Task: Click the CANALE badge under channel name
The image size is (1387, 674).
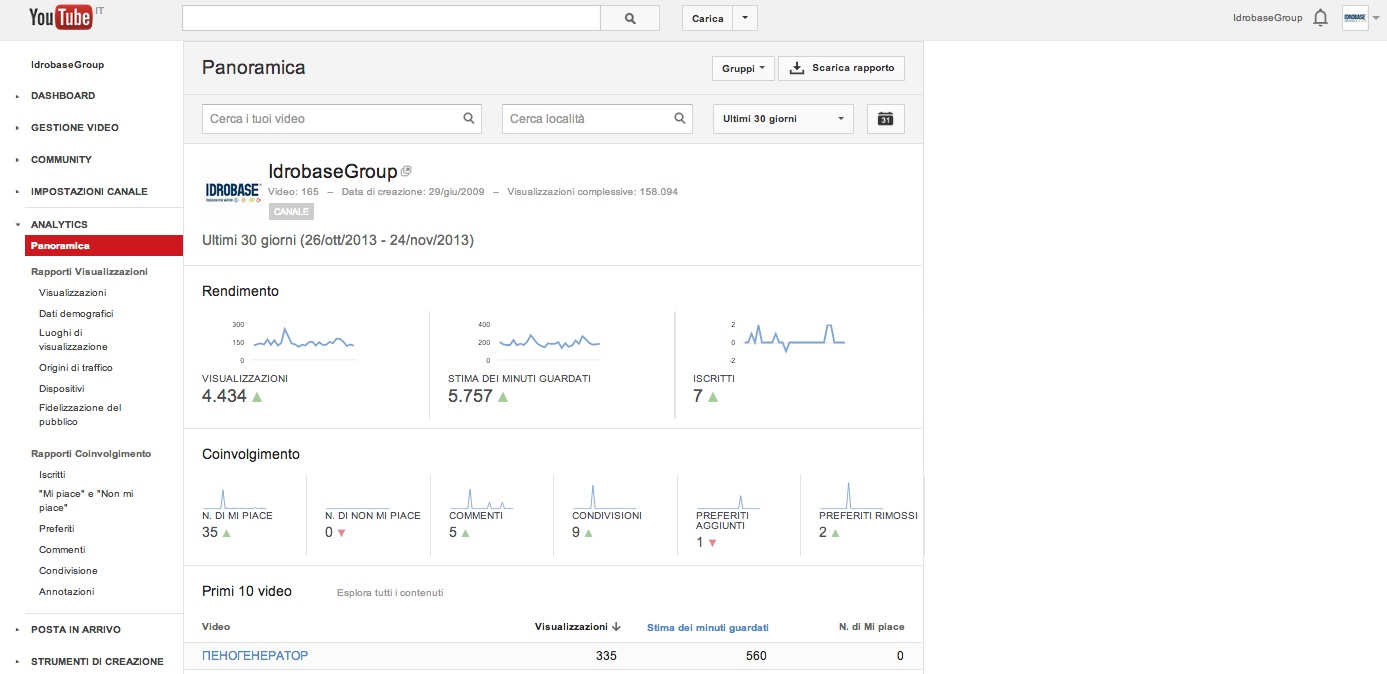Action: click(x=291, y=211)
